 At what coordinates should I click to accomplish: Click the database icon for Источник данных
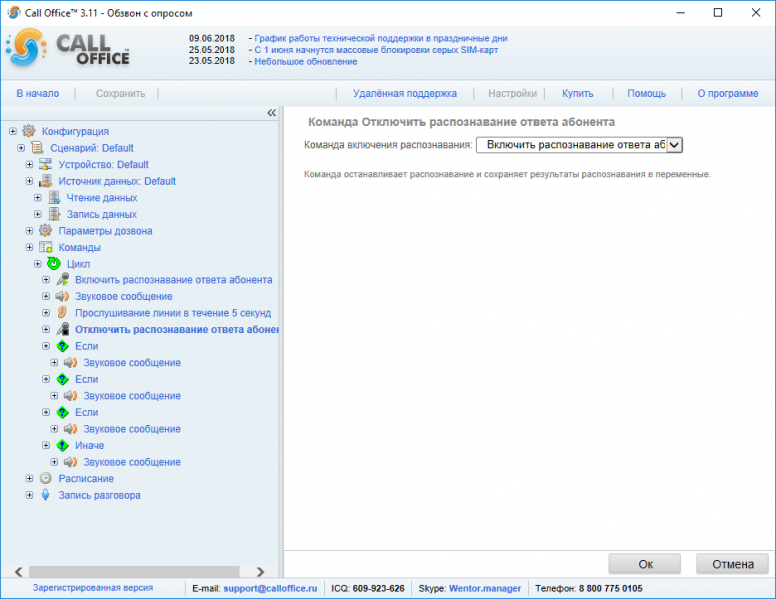point(46,181)
